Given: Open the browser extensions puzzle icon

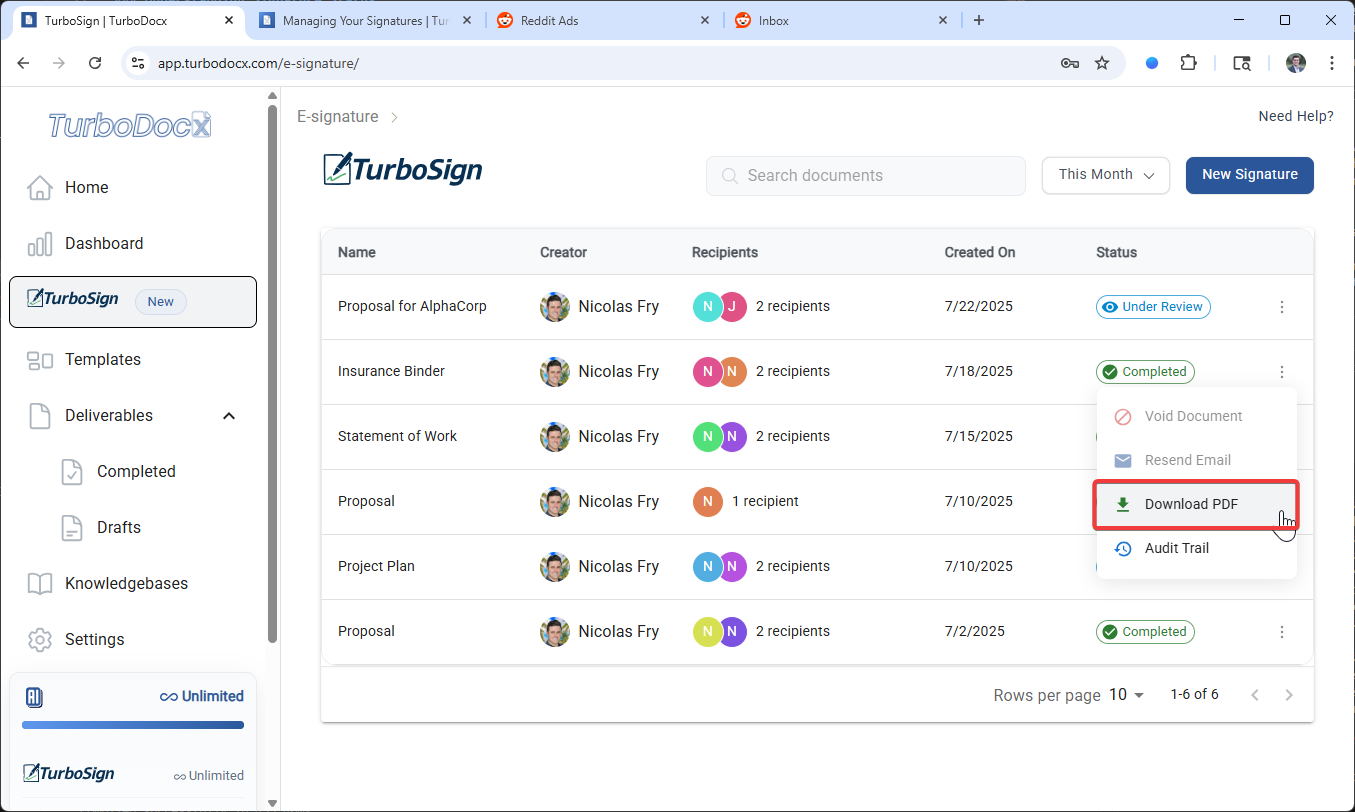Looking at the screenshot, I should point(1188,63).
